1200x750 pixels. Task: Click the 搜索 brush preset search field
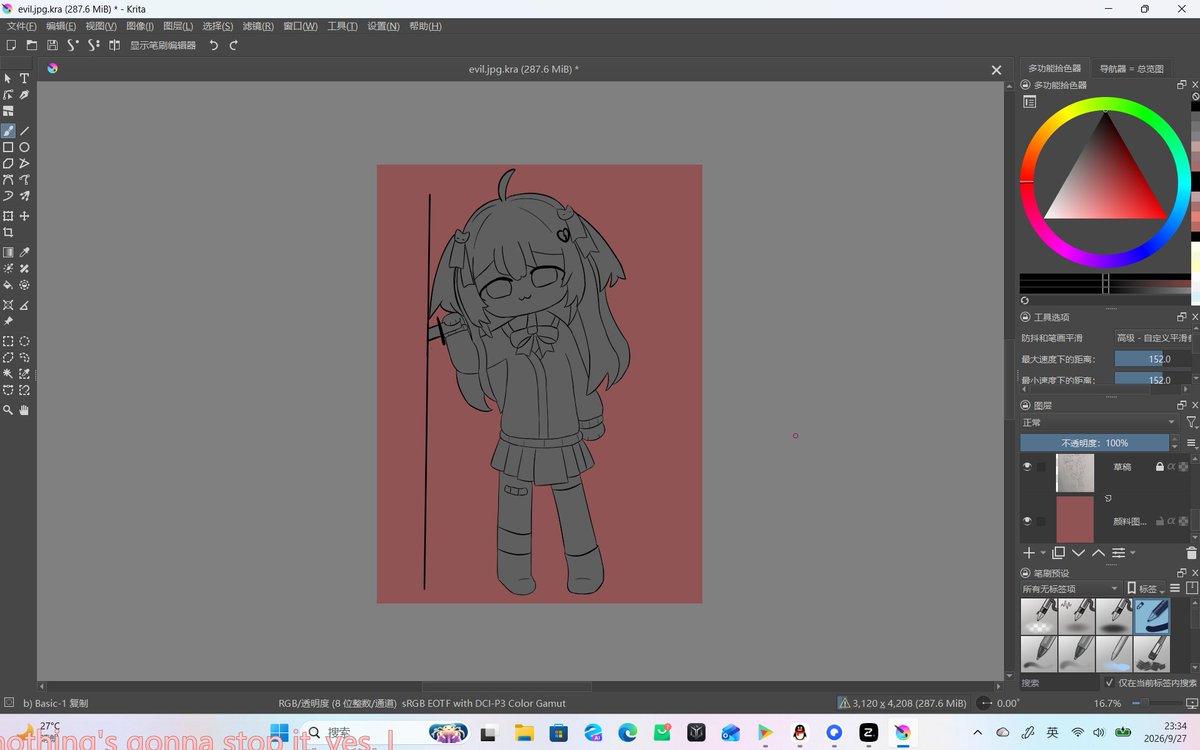[1059, 683]
